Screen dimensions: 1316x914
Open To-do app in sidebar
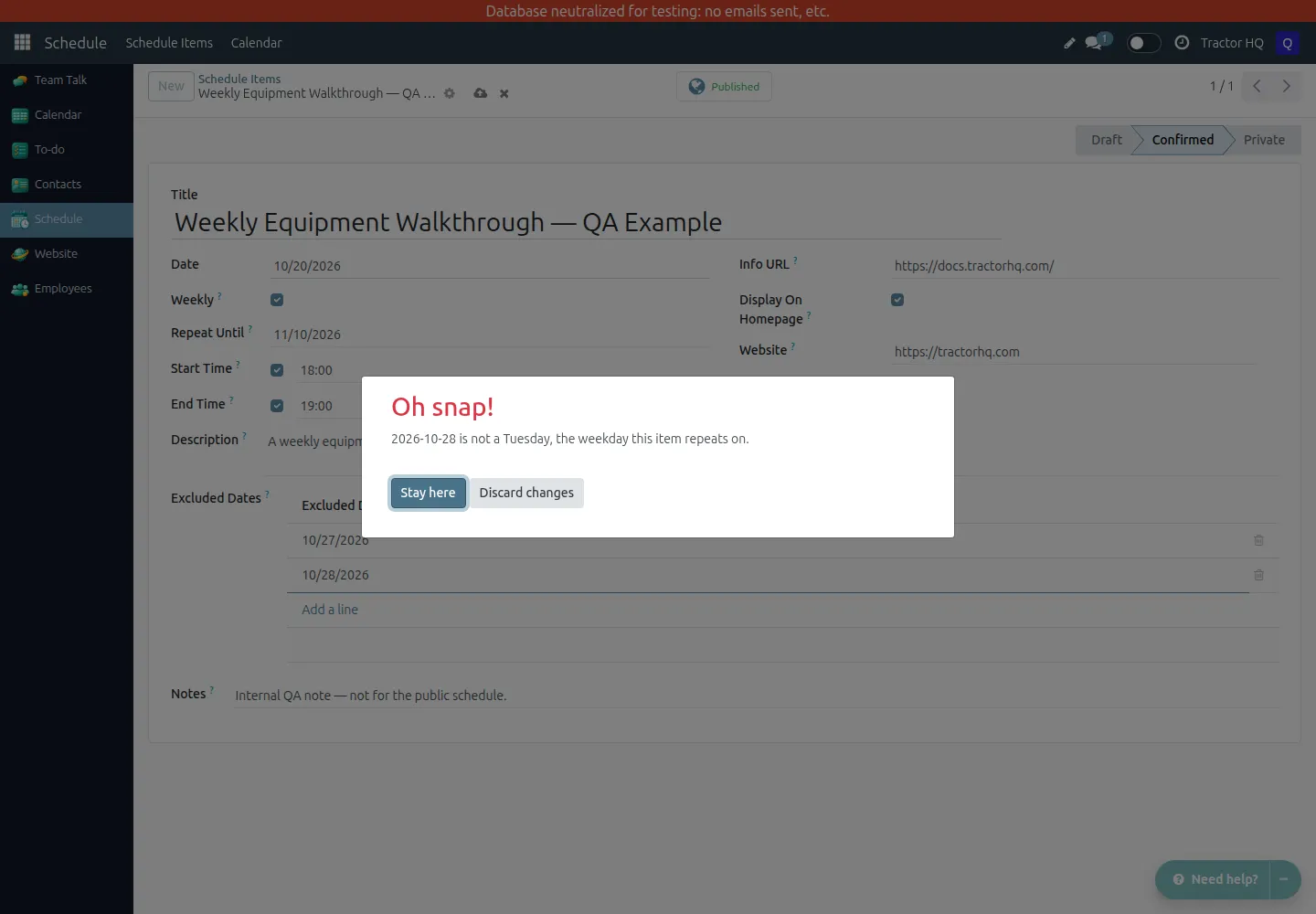(x=67, y=150)
